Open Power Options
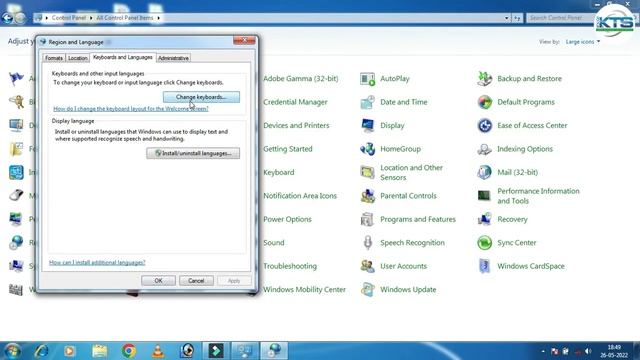Image resolution: width=640 pixels, height=360 pixels. (287, 219)
